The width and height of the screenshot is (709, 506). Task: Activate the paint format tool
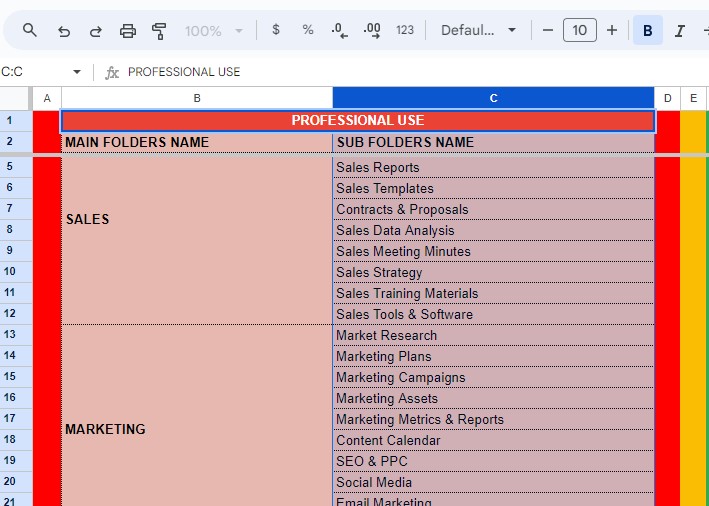[159, 31]
